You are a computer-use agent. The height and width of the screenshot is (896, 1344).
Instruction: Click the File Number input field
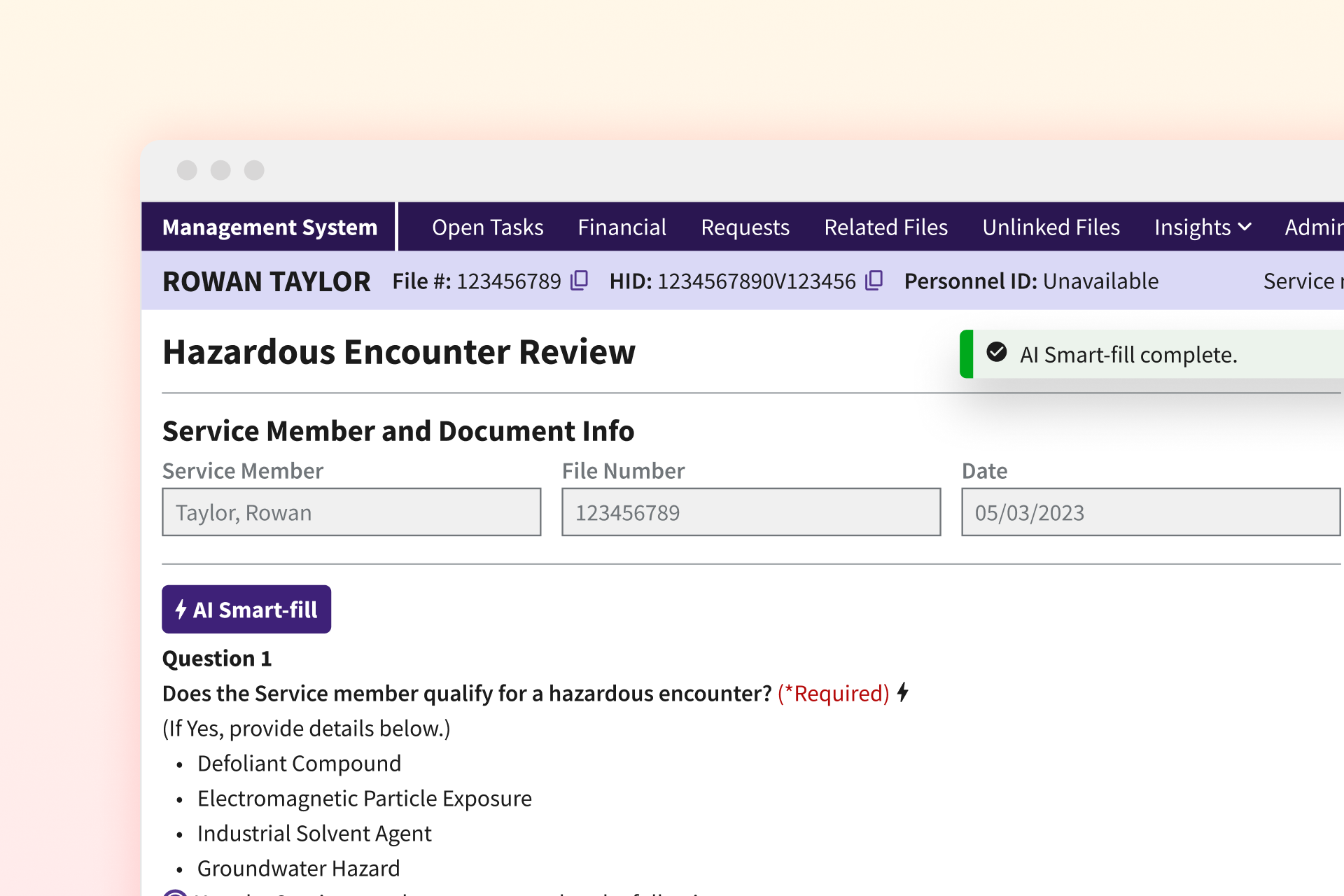(751, 512)
